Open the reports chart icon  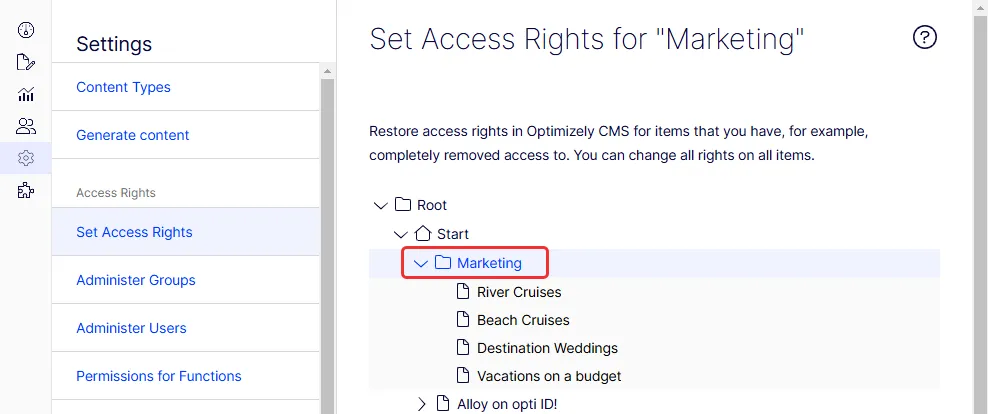25,95
